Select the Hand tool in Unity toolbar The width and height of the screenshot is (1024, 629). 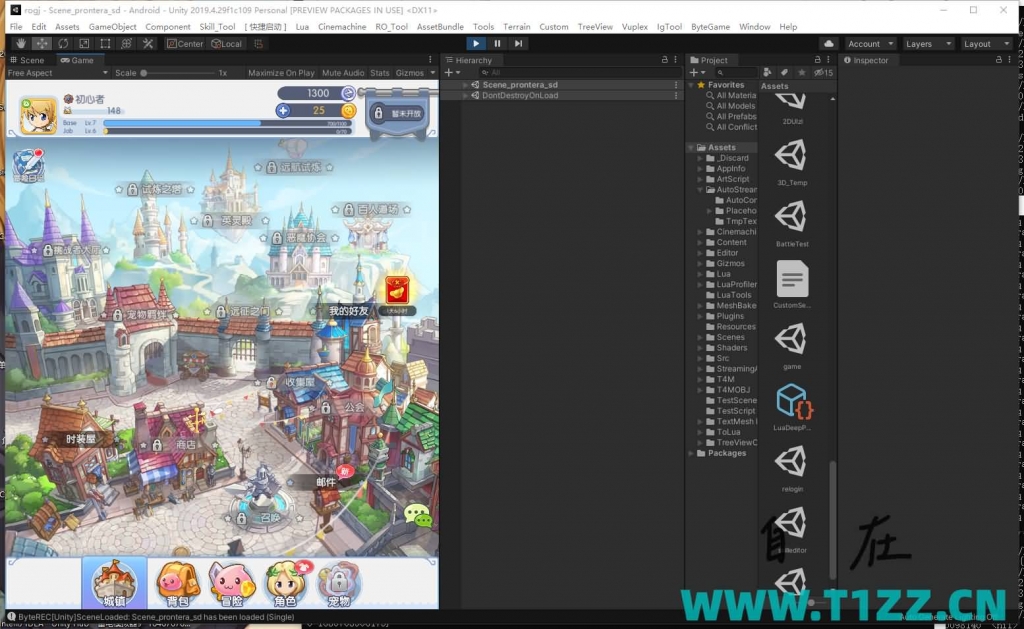click(x=21, y=44)
